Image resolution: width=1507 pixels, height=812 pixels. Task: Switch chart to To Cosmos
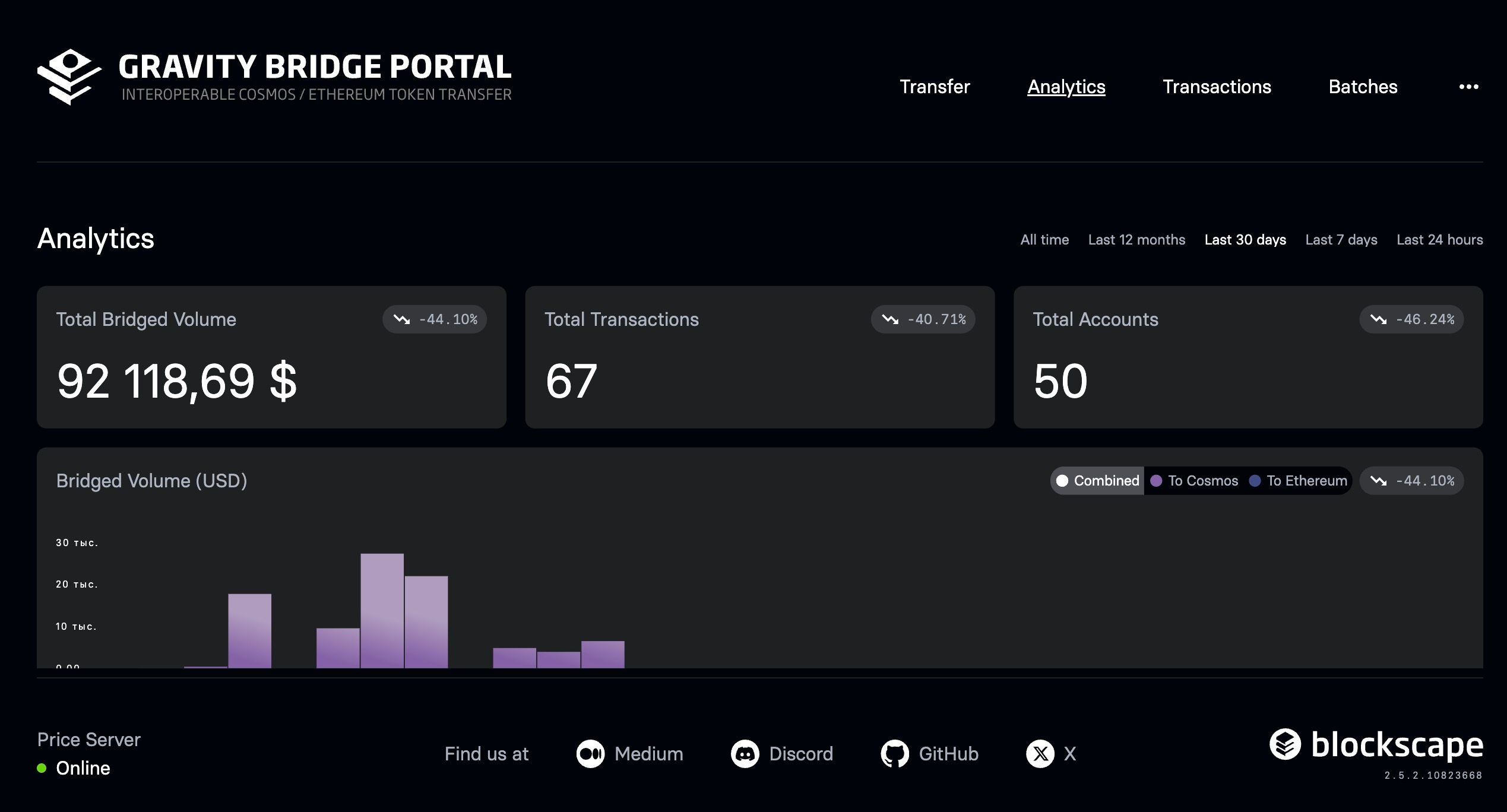[1195, 481]
